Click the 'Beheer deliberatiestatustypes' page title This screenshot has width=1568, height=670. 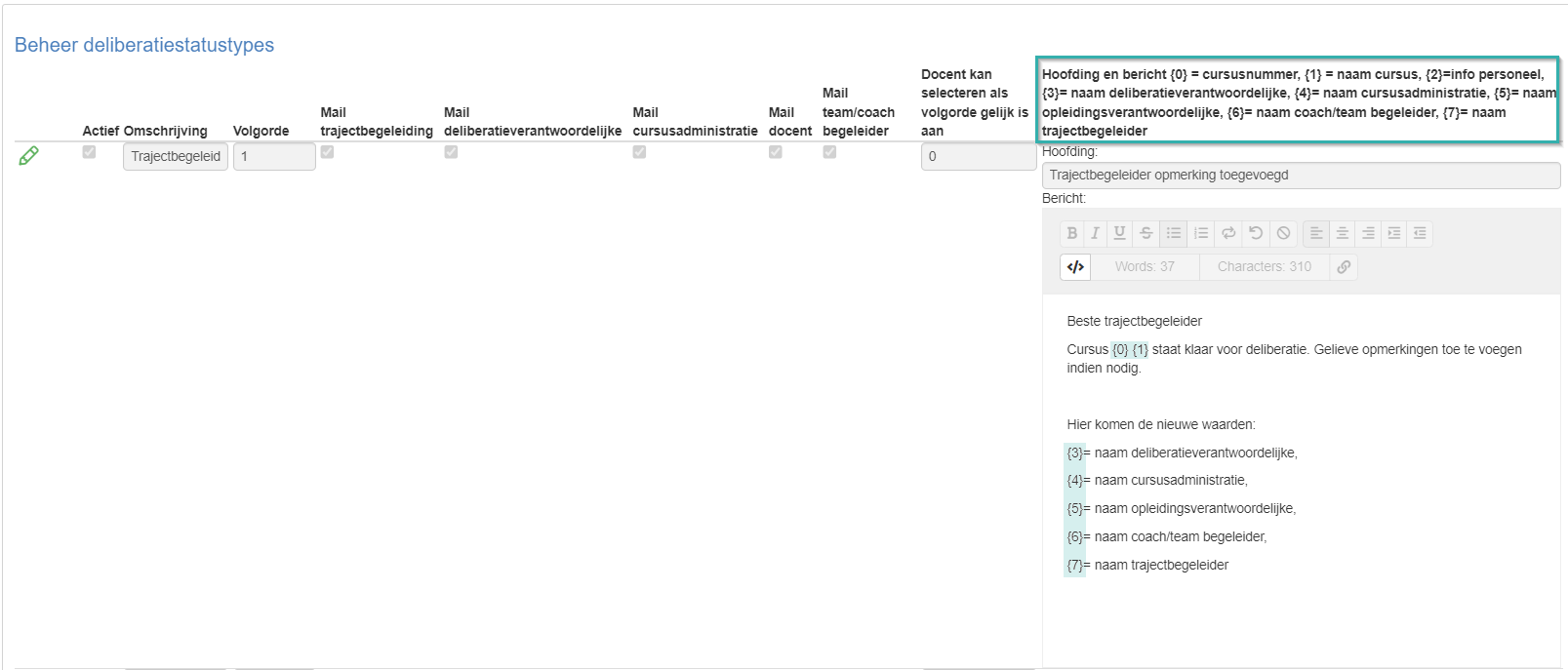click(x=144, y=45)
